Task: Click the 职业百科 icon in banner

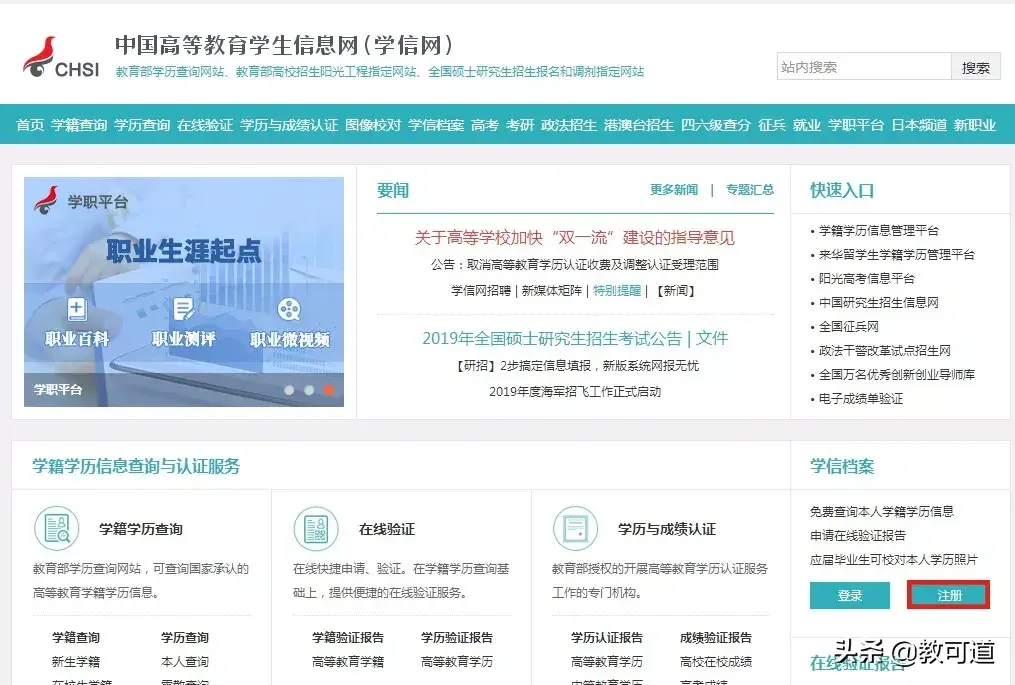Action: point(77,310)
